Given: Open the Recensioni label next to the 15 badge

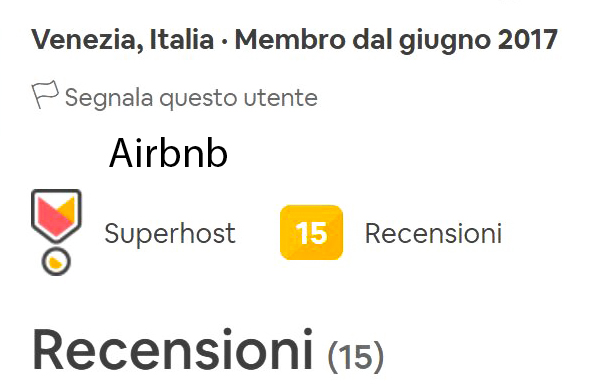Looking at the screenshot, I should 433,233.
